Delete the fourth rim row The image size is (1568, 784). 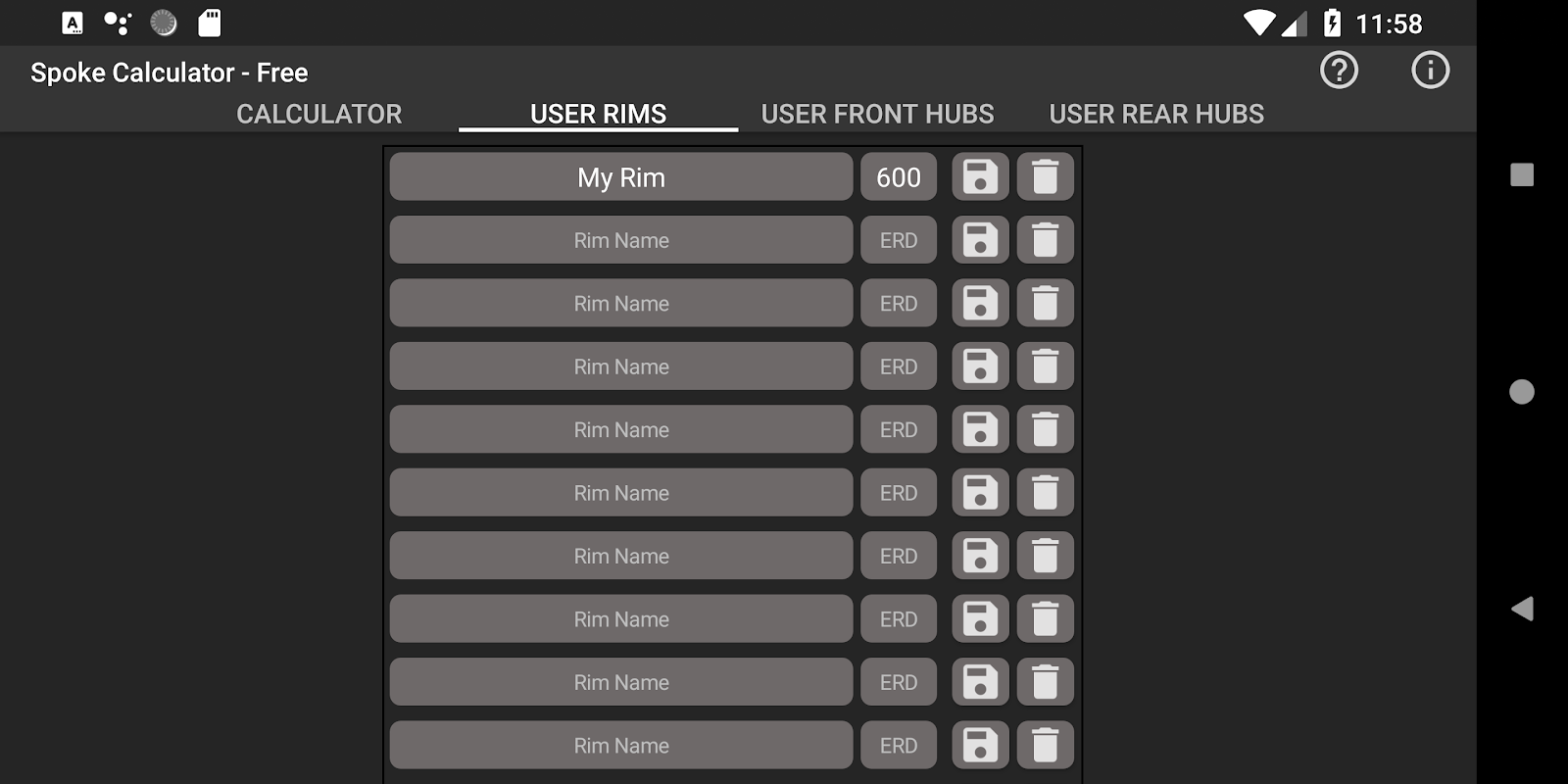[x=1045, y=367]
